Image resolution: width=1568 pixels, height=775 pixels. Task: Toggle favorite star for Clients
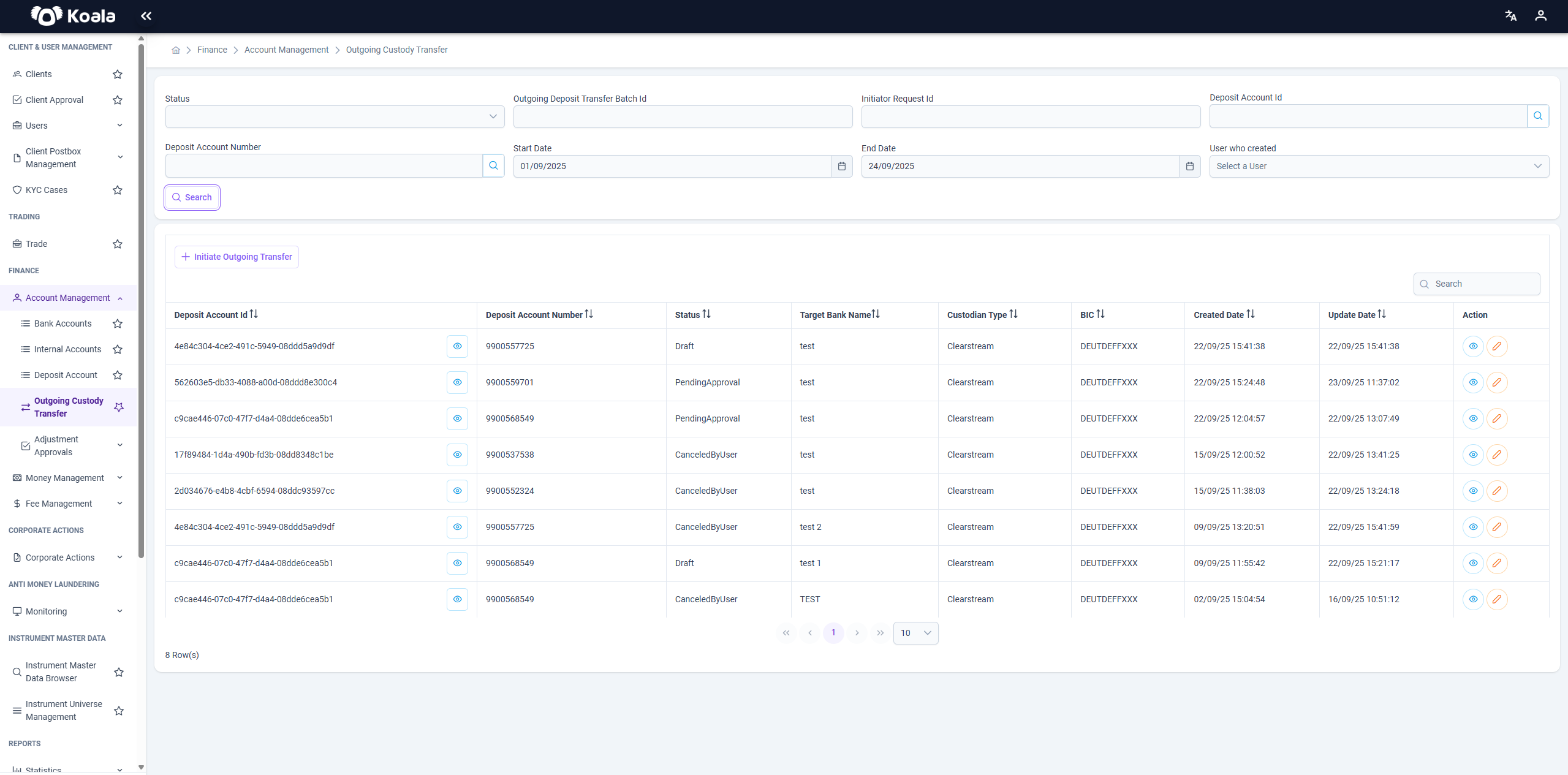pyautogui.click(x=118, y=74)
